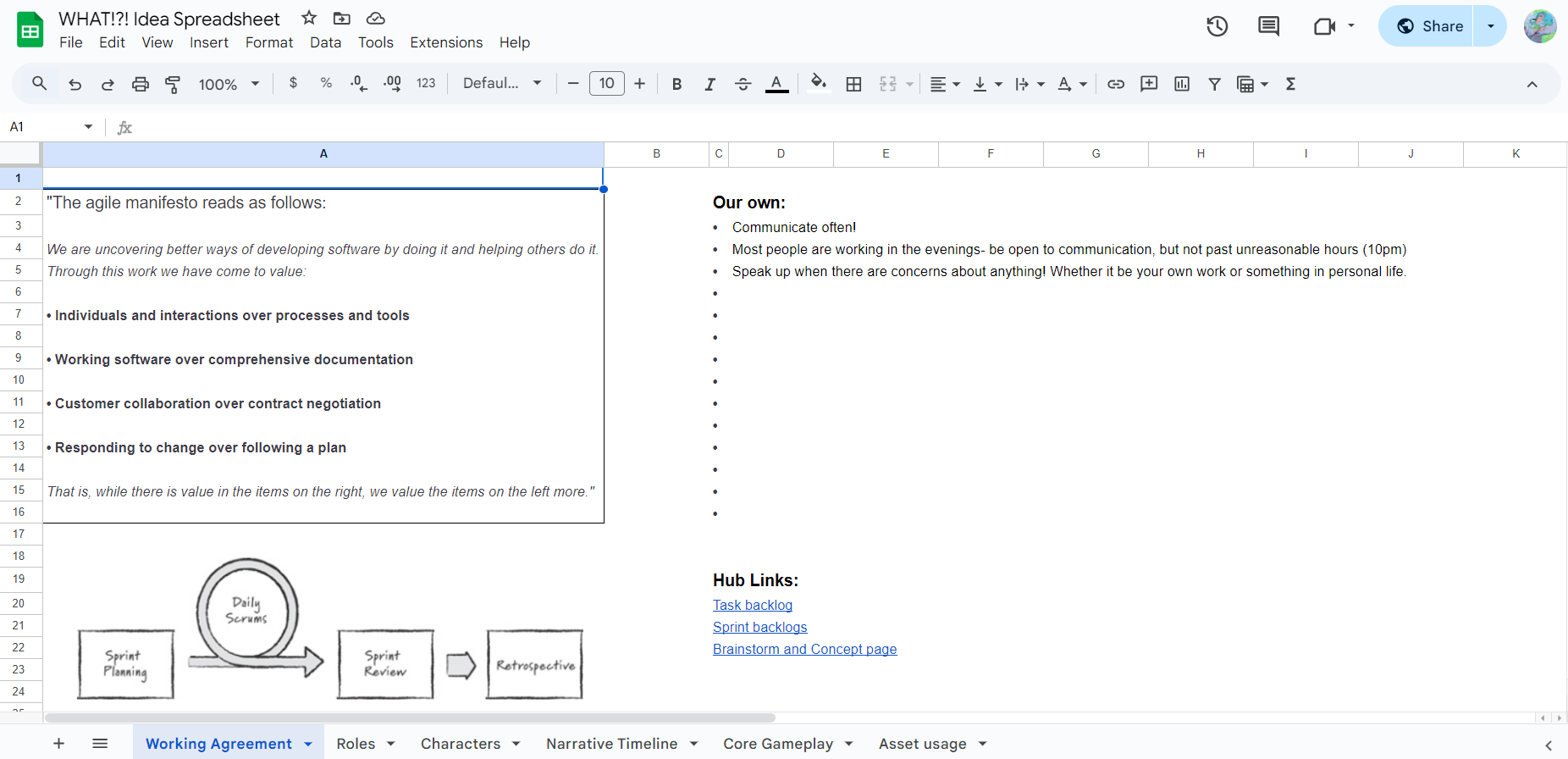Toggle strikethrough formatting

point(743,84)
